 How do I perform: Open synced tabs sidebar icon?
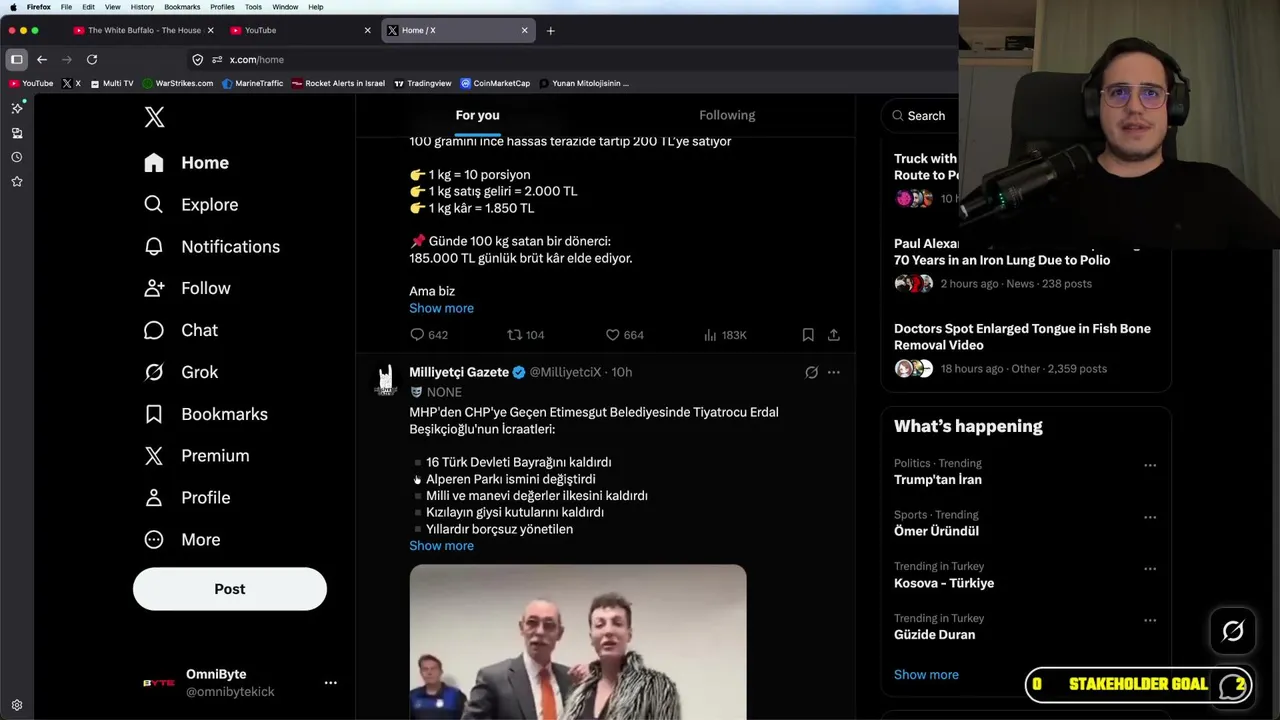point(17,133)
